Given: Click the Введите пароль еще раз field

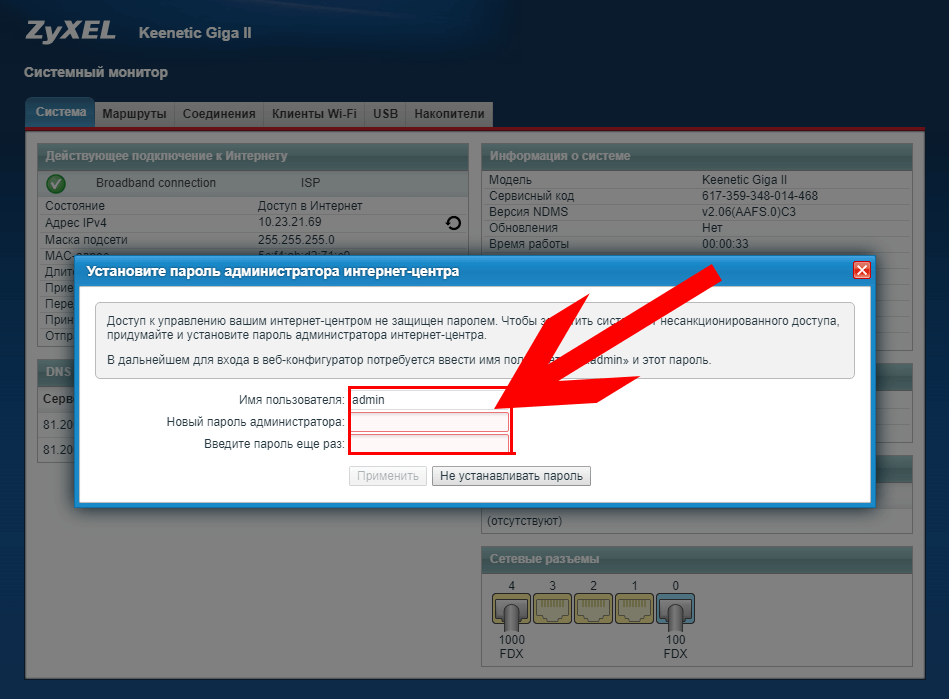Looking at the screenshot, I should click(x=429, y=444).
